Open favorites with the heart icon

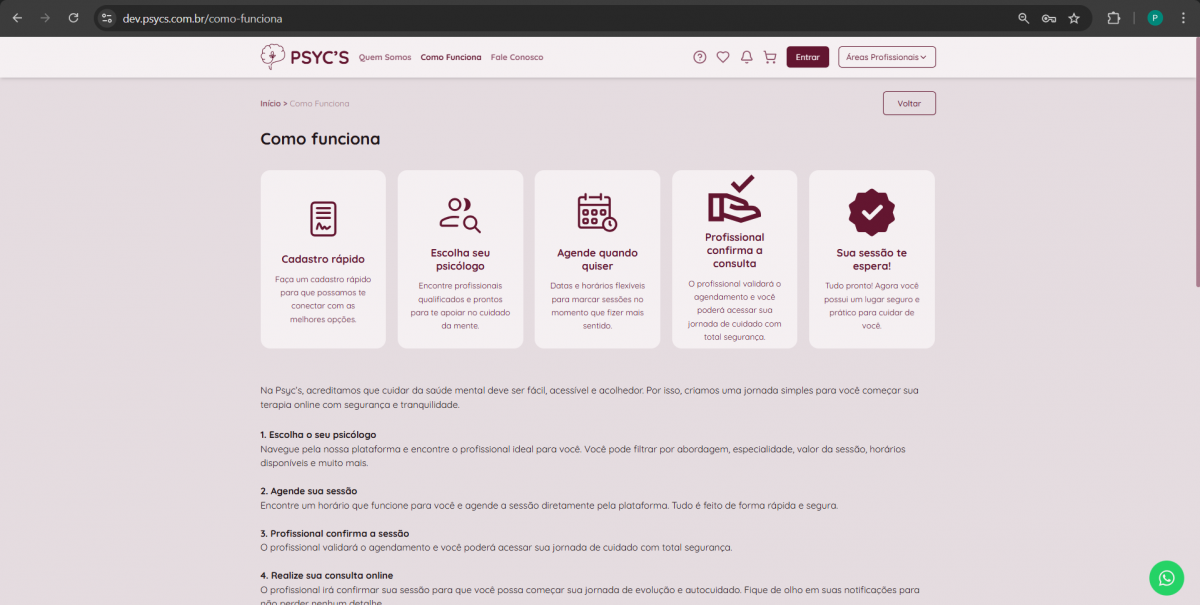pyautogui.click(x=723, y=57)
